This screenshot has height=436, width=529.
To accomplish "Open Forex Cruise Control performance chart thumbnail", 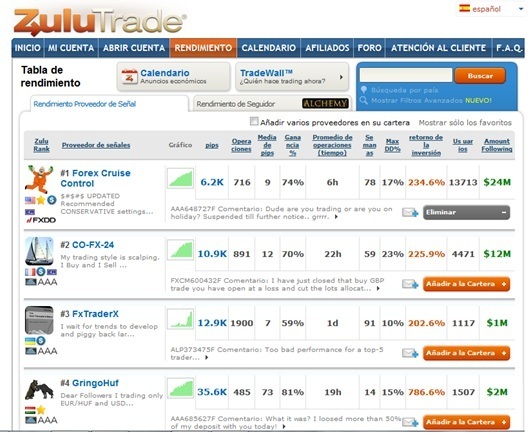I will point(180,179).
